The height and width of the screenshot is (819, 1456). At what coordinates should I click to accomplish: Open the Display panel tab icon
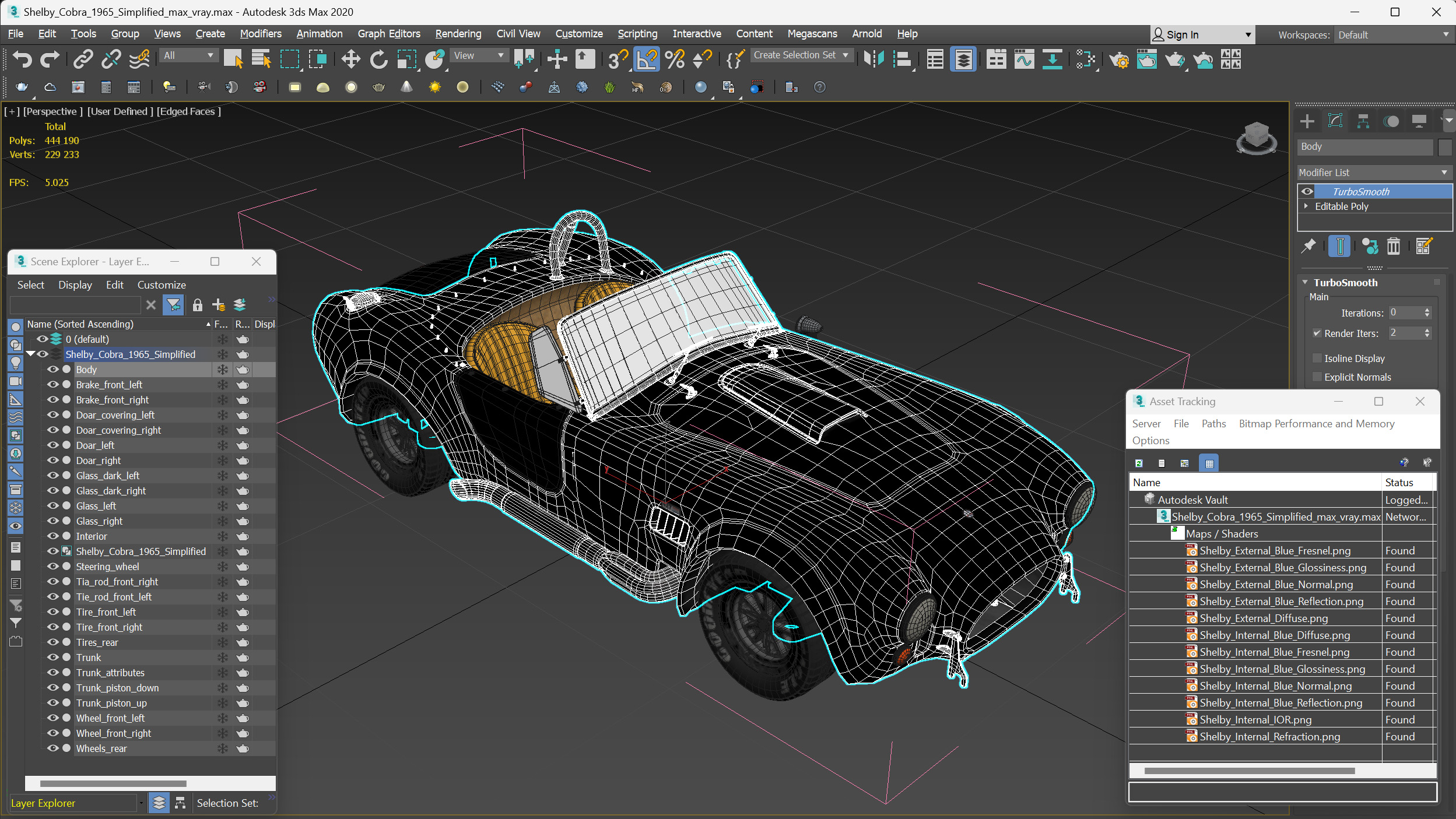pos(1419,121)
